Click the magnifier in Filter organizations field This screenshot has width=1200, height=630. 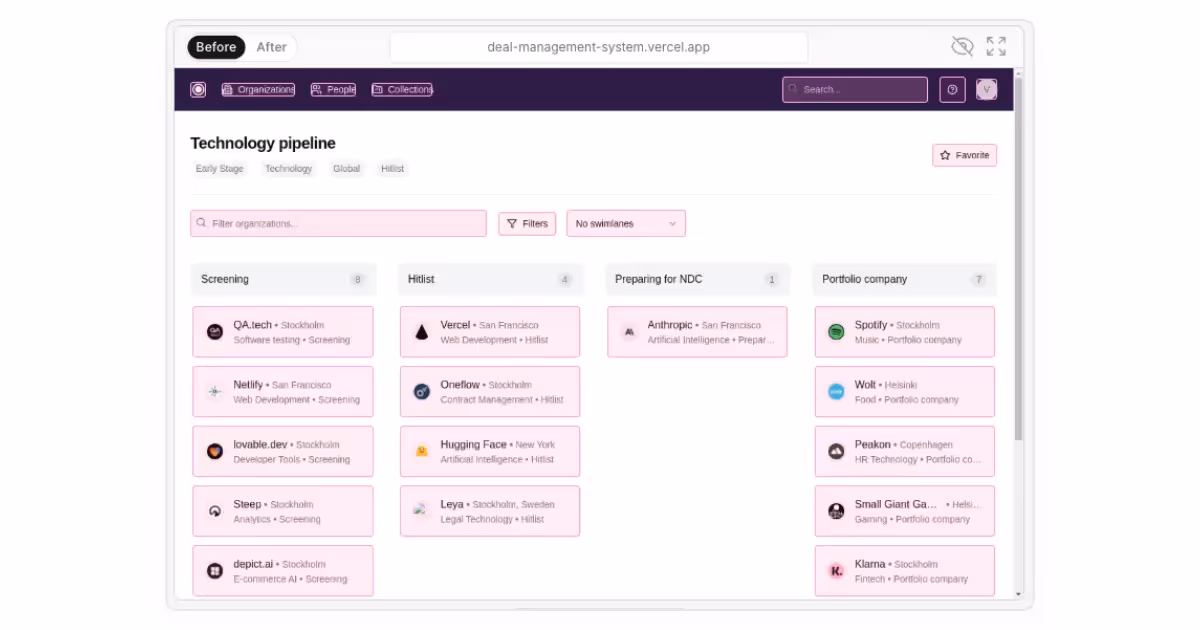(202, 223)
